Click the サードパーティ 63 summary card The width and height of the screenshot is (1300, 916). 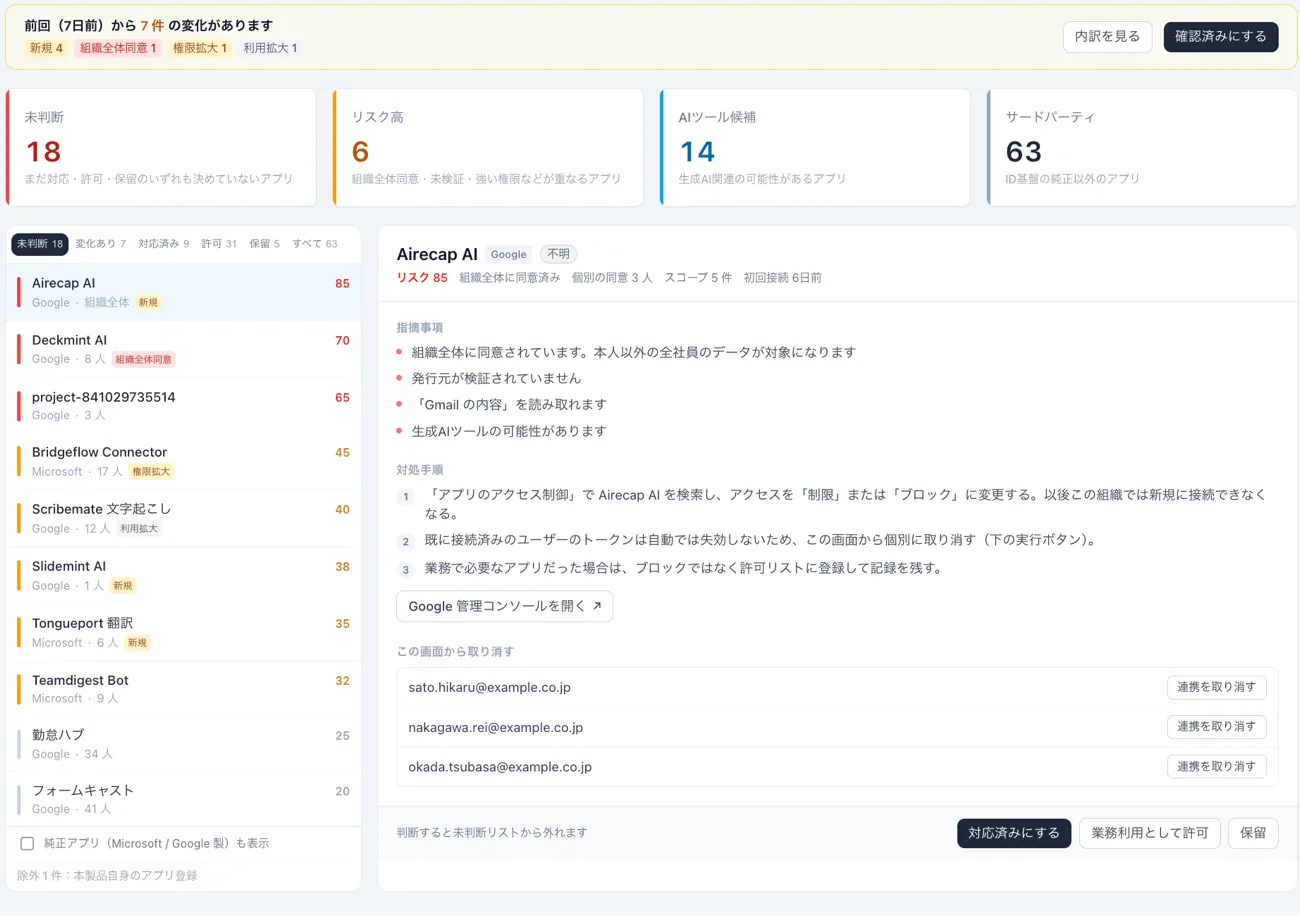[x=1142, y=148]
